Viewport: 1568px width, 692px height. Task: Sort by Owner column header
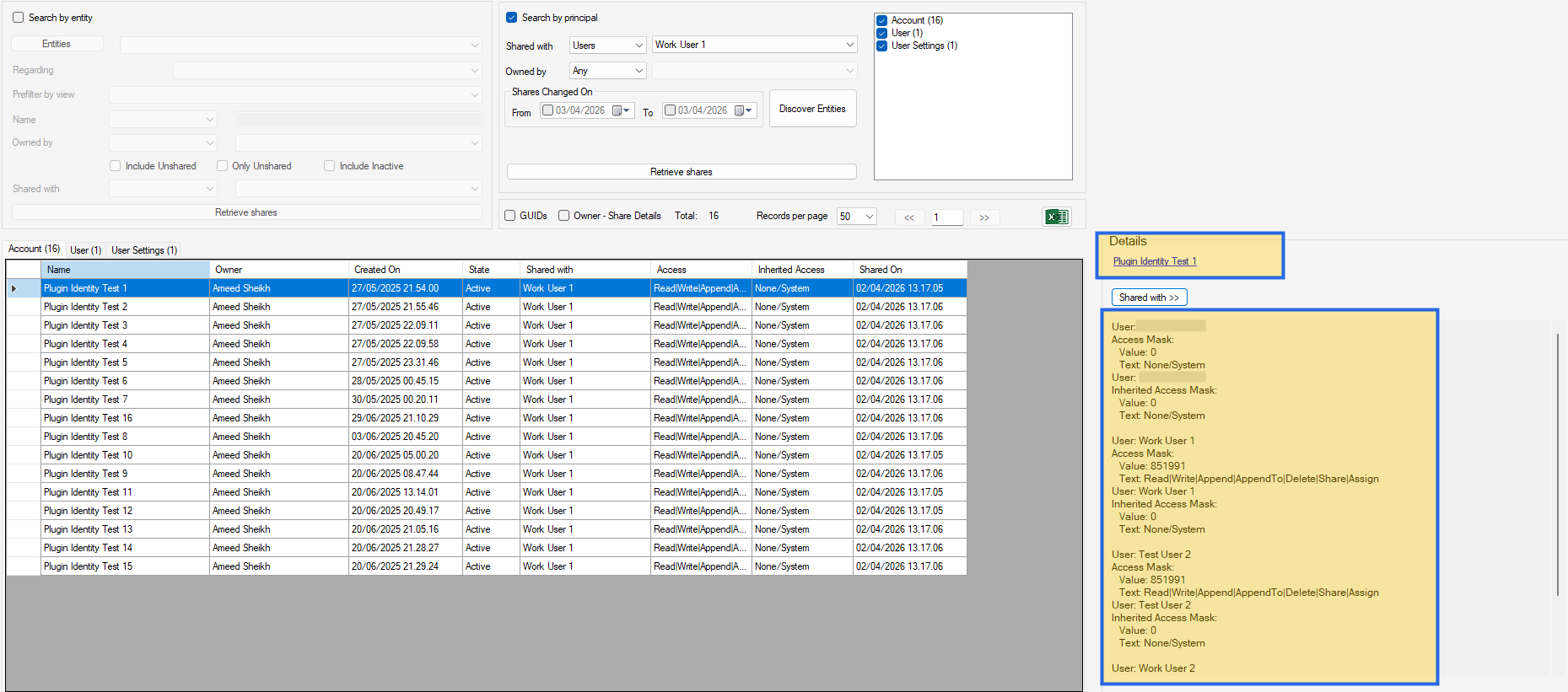(x=279, y=270)
